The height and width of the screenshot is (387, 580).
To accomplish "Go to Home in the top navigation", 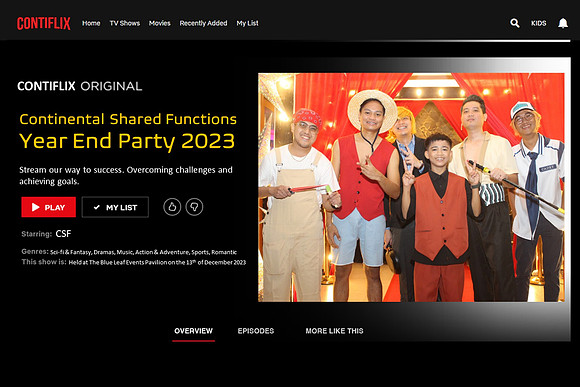I will (x=91, y=23).
